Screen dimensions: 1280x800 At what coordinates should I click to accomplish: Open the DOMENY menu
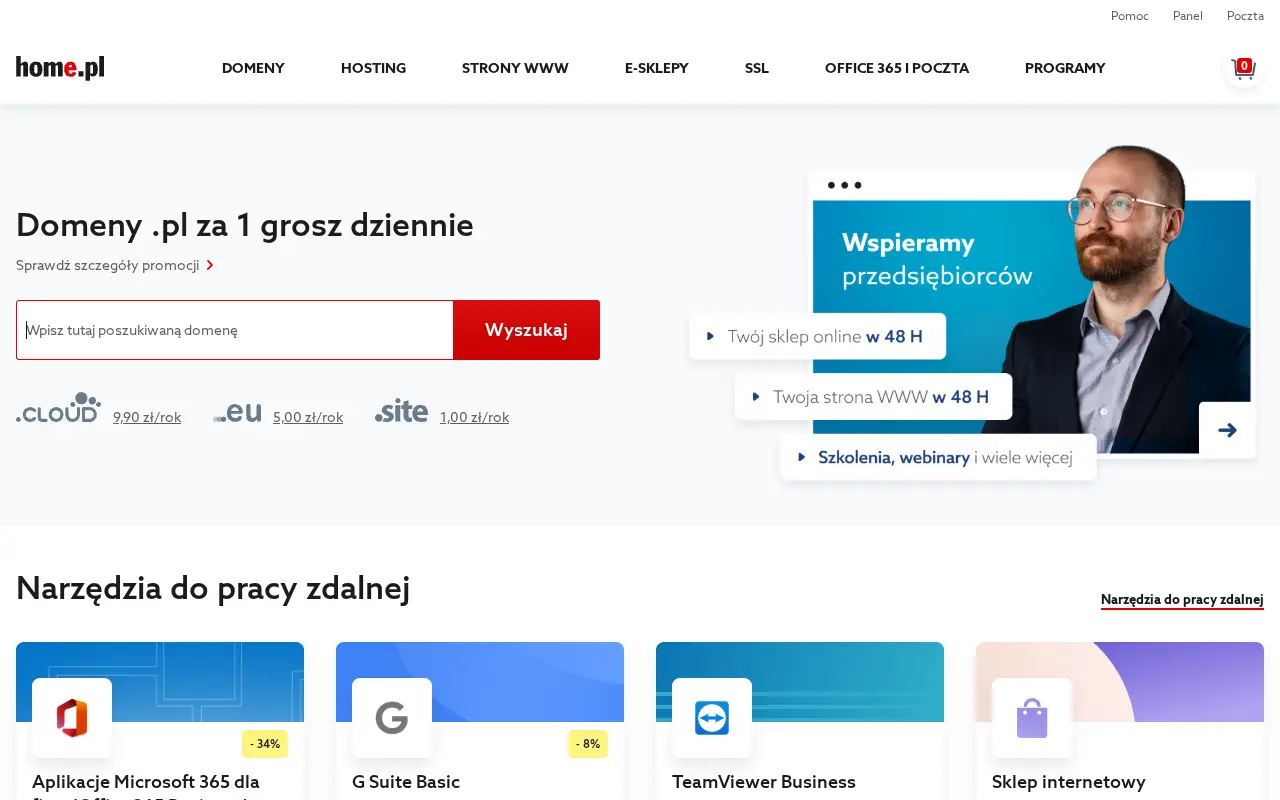[253, 68]
